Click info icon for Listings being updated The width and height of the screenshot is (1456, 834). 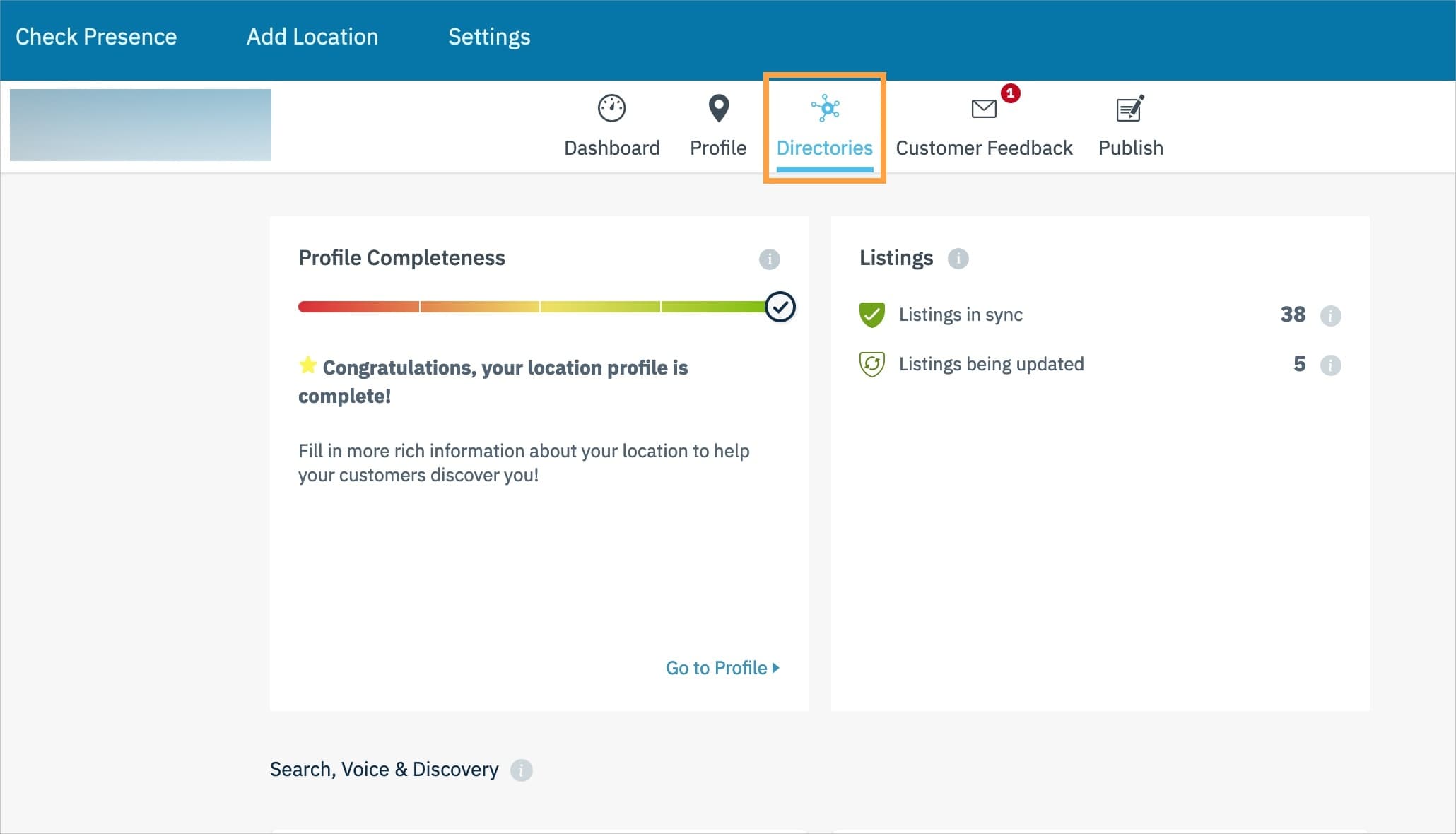1330,365
